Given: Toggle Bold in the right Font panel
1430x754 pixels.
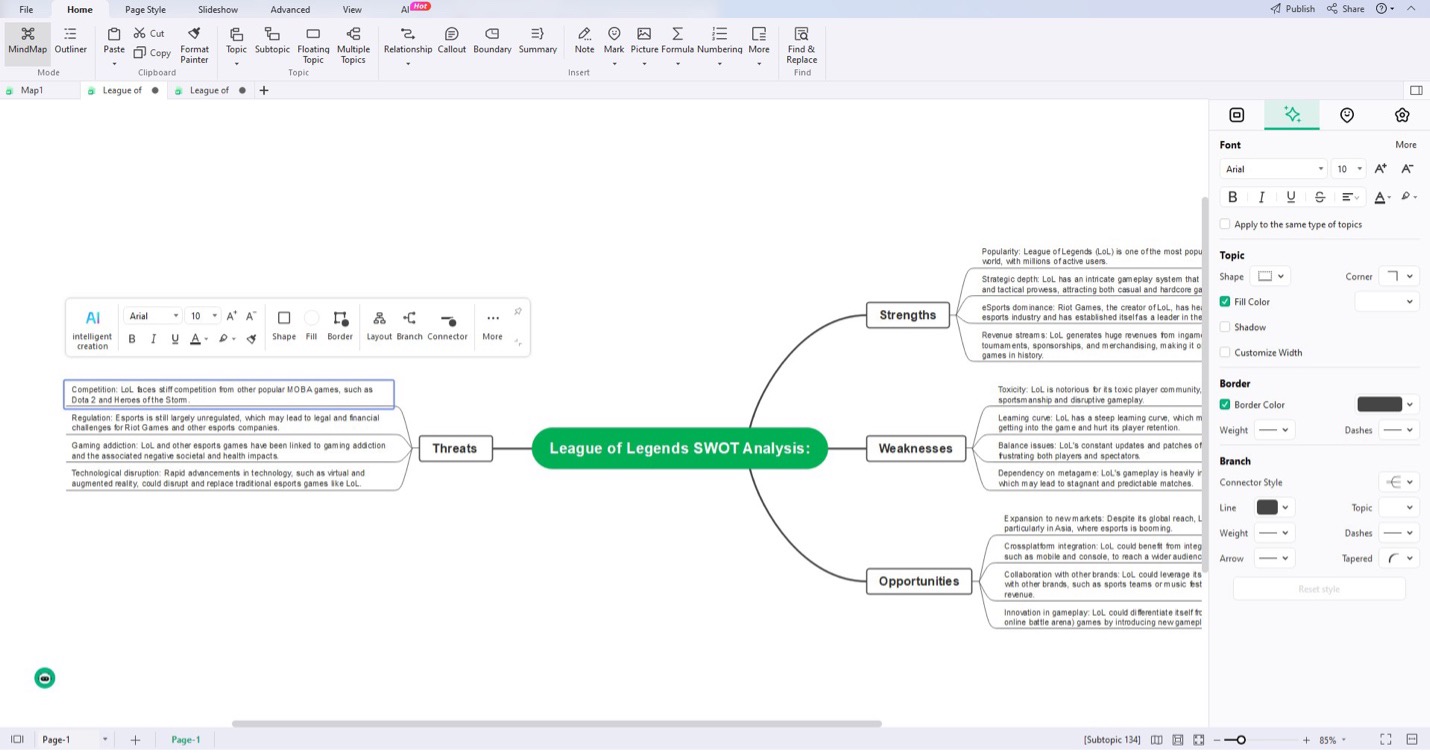Looking at the screenshot, I should click(x=1232, y=197).
